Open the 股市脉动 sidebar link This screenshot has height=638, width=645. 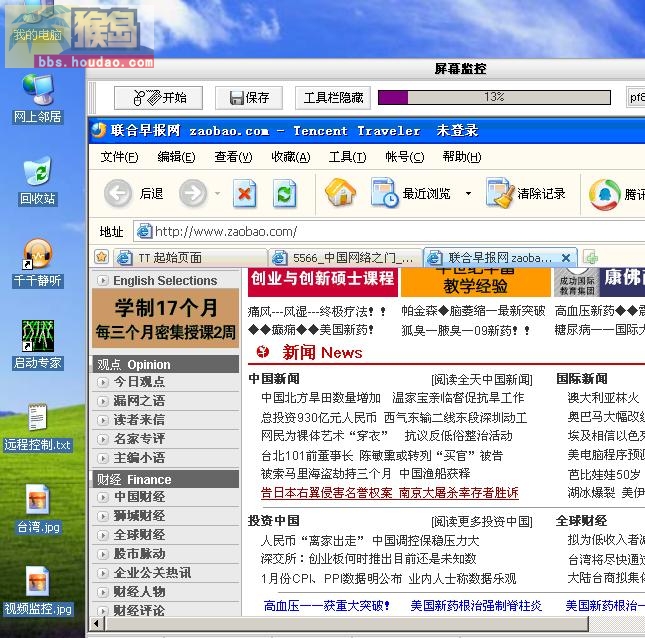[x=139, y=554]
